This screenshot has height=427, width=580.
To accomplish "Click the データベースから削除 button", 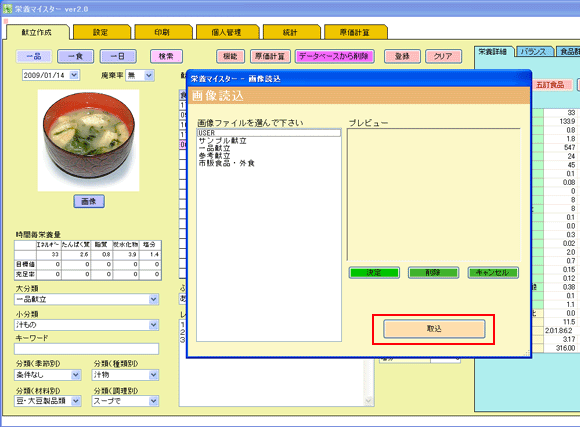I will point(334,56).
